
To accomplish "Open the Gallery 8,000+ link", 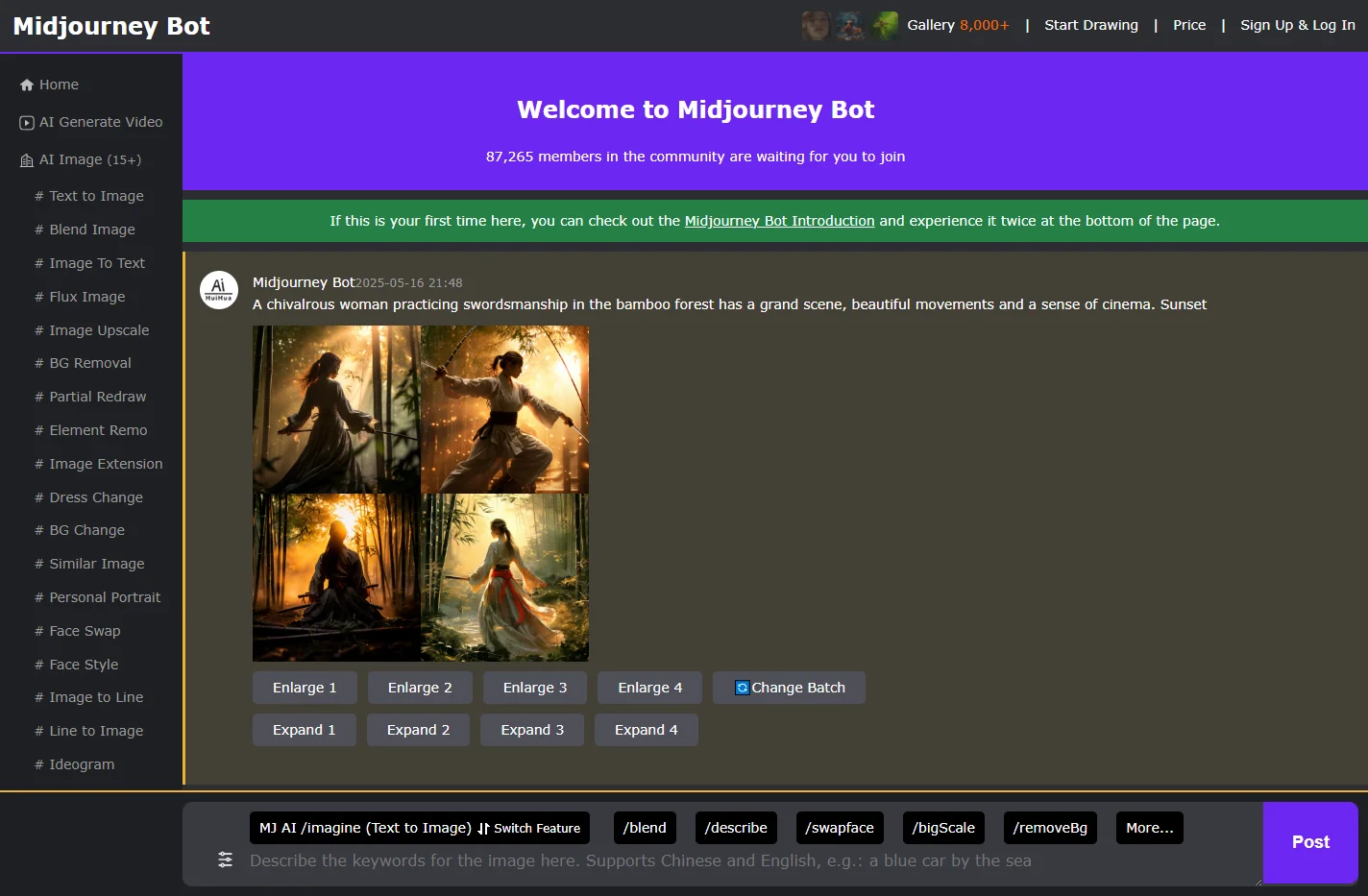I will point(958,25).
